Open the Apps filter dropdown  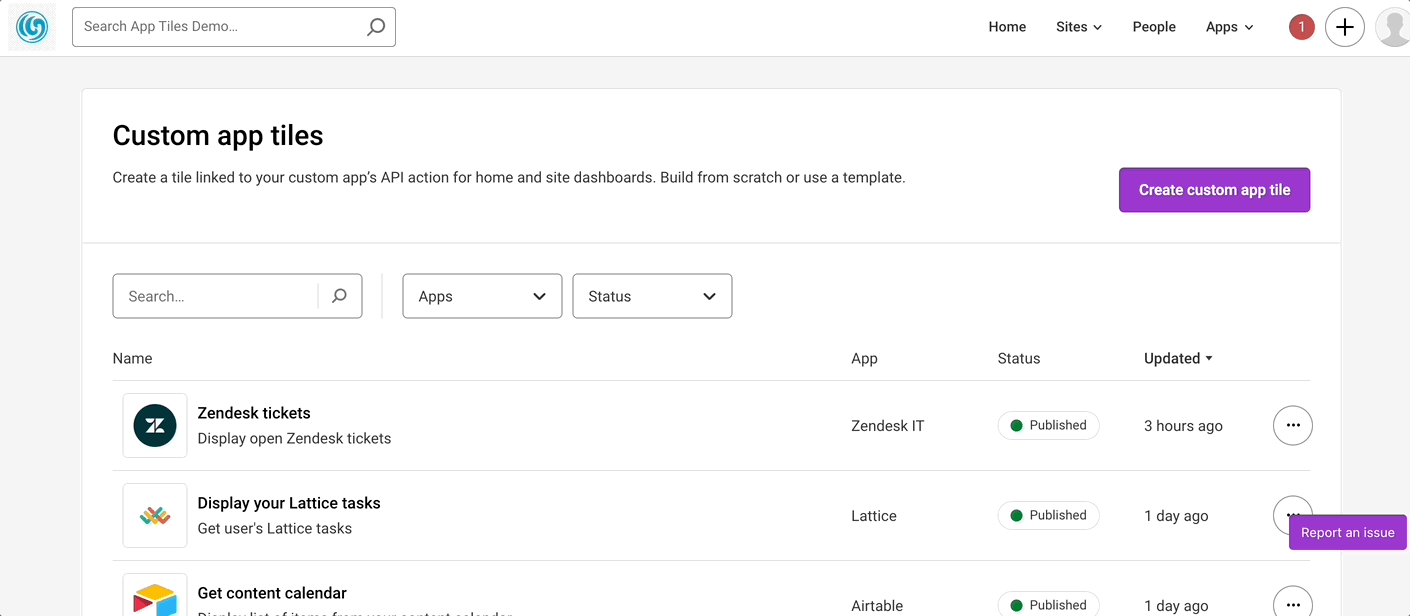click(482, 296)
